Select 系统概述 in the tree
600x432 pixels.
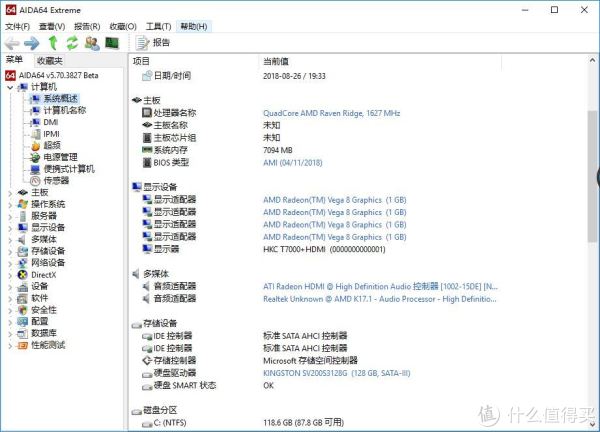60,99
